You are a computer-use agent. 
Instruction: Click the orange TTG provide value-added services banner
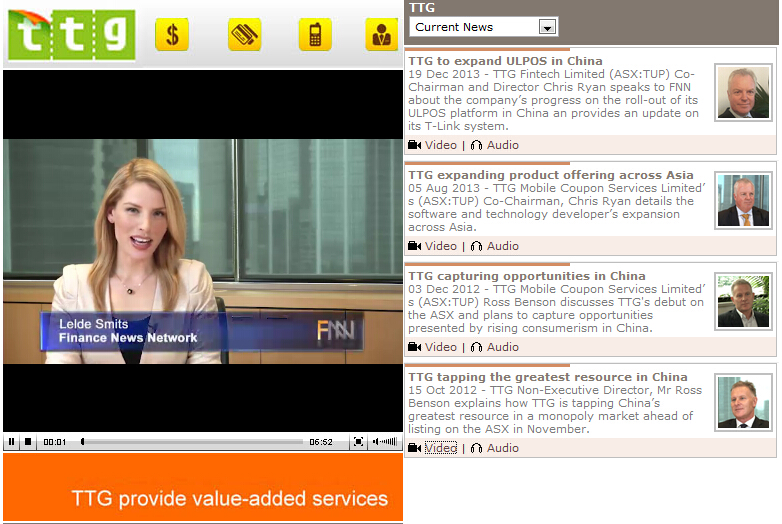(203, 487)
